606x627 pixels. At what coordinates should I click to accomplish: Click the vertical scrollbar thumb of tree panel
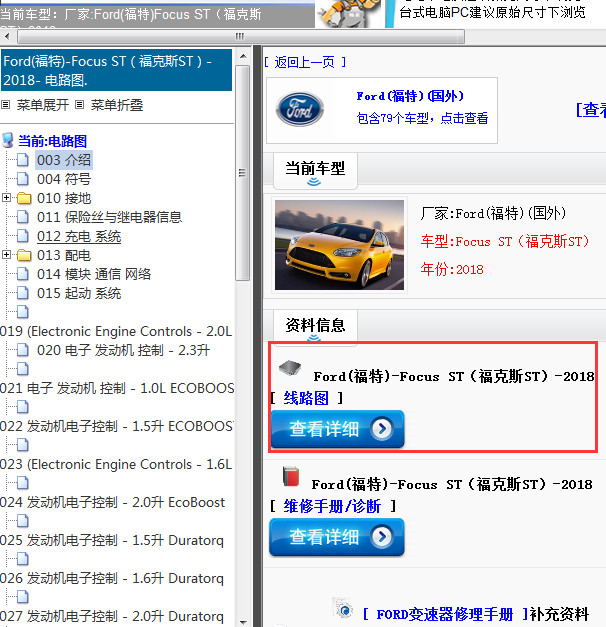click(243, 173)
